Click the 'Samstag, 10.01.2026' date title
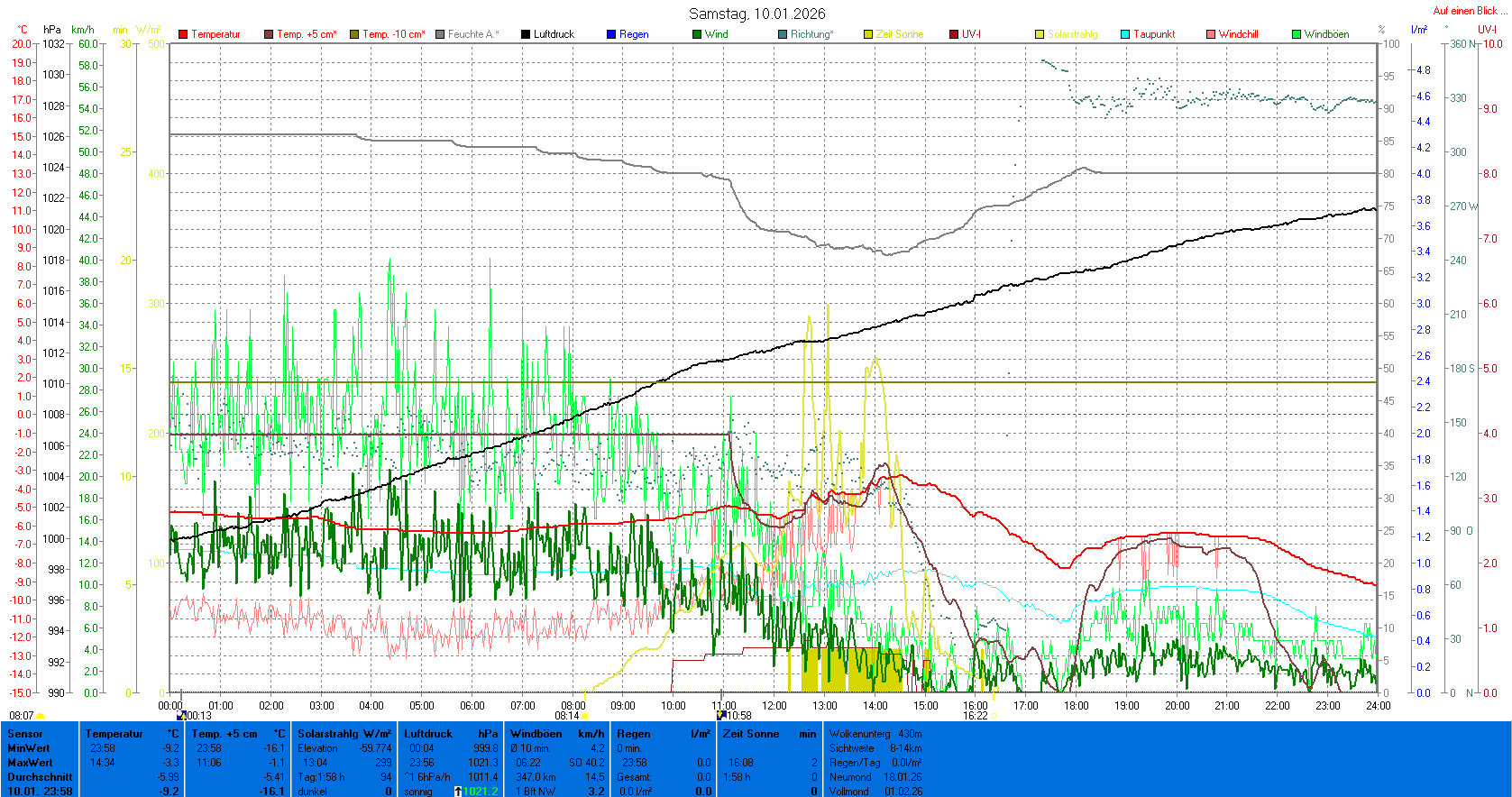This screenshot has width=1512, height=797. coord(756,14)
